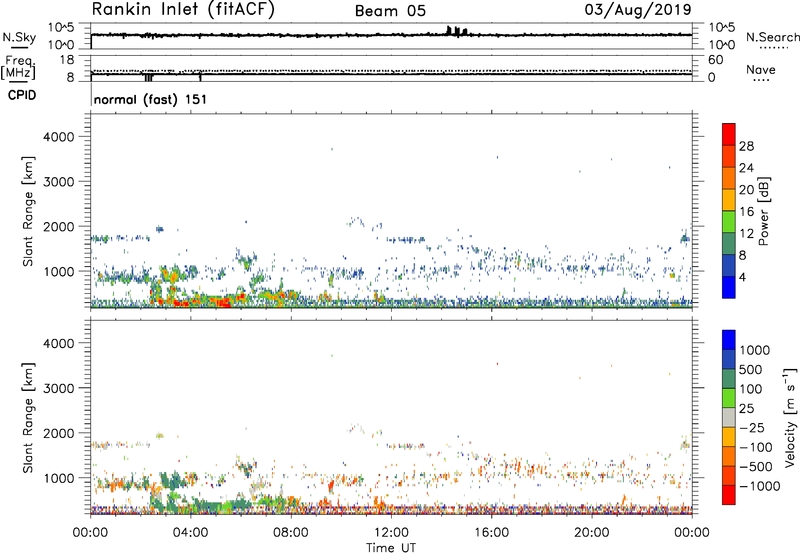Click the red bottom of the velocity colorbar
Image resolution: width=800 pixels, height=554 pixels.
pyautogui.click(x=729, y=495)
